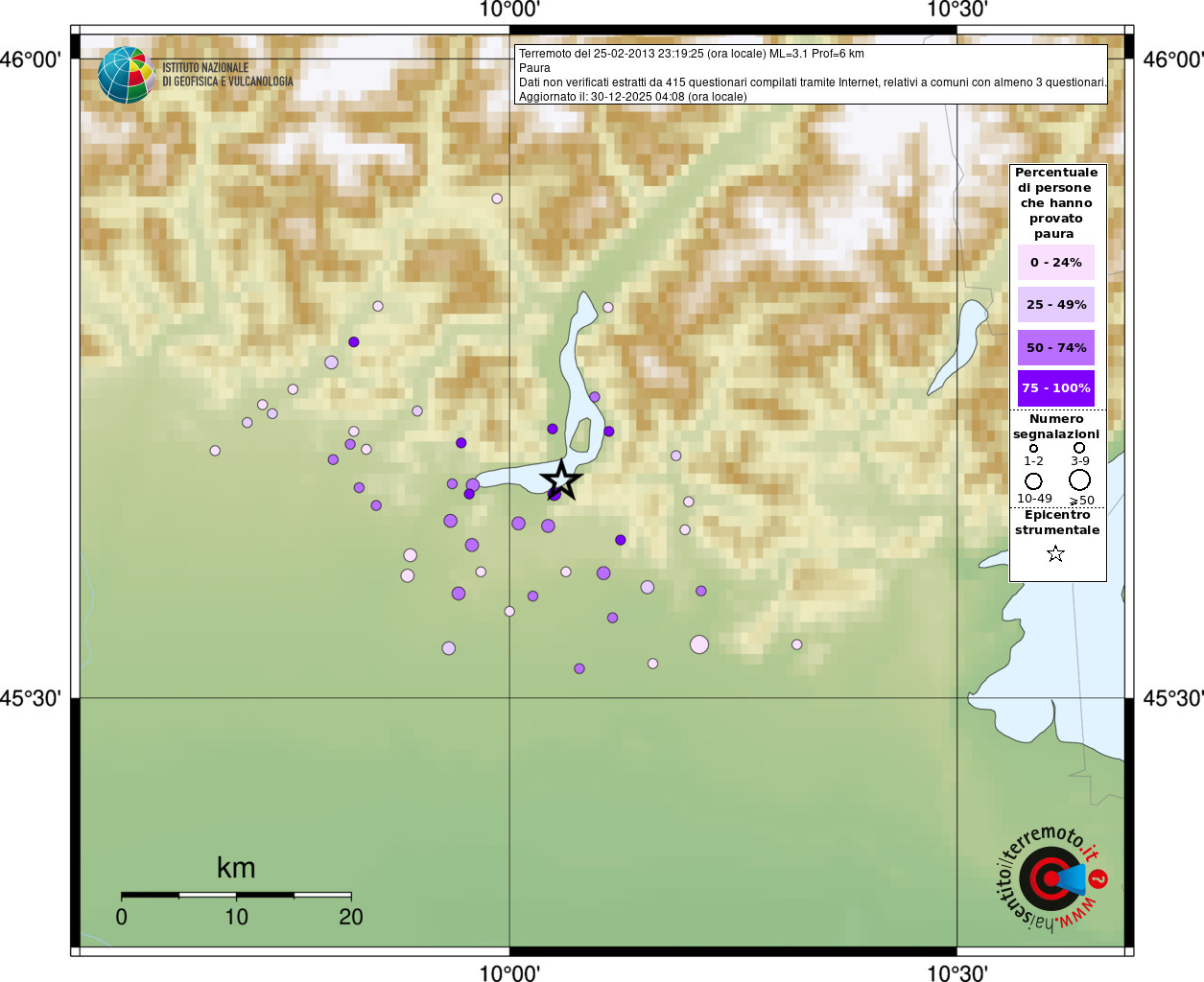The width and height of the screenshot is (1204, 982).
Task: Click the scale bar graphic
Action: tap(236, 895)
